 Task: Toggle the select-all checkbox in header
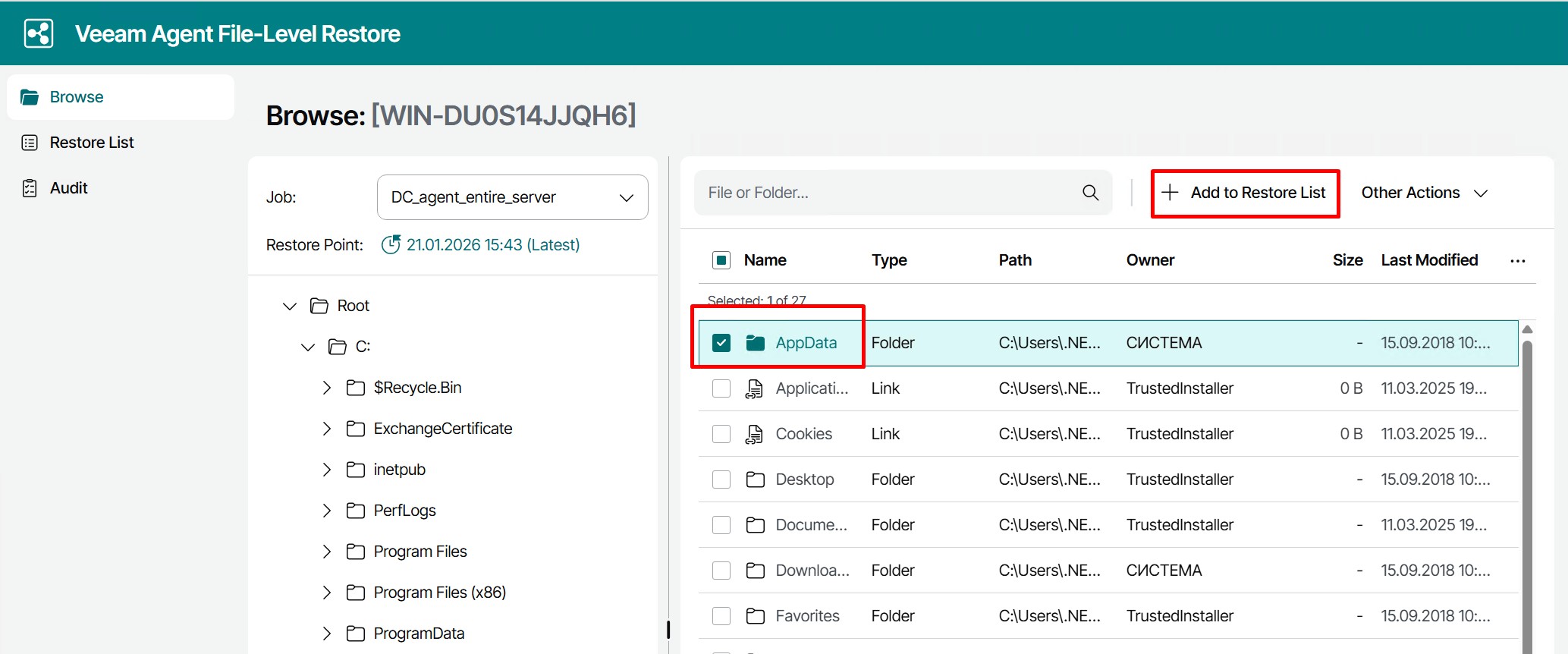[x=721, y=260]
